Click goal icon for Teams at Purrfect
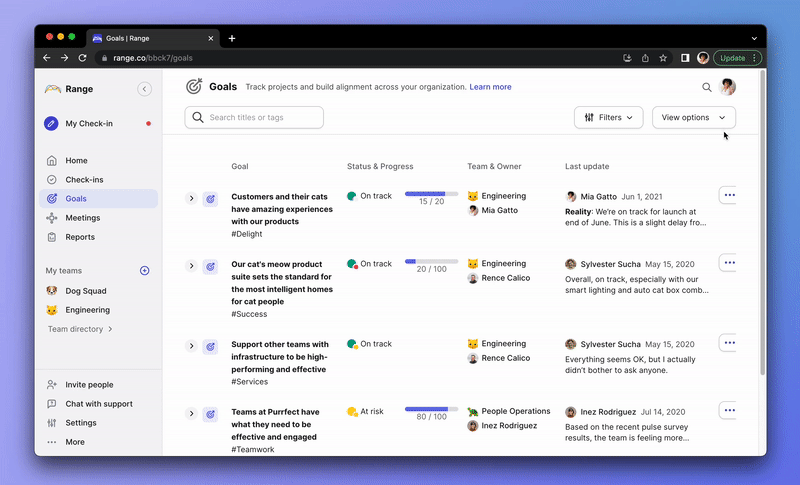Viewport: 800px width, 485px height. pos(210,414)
